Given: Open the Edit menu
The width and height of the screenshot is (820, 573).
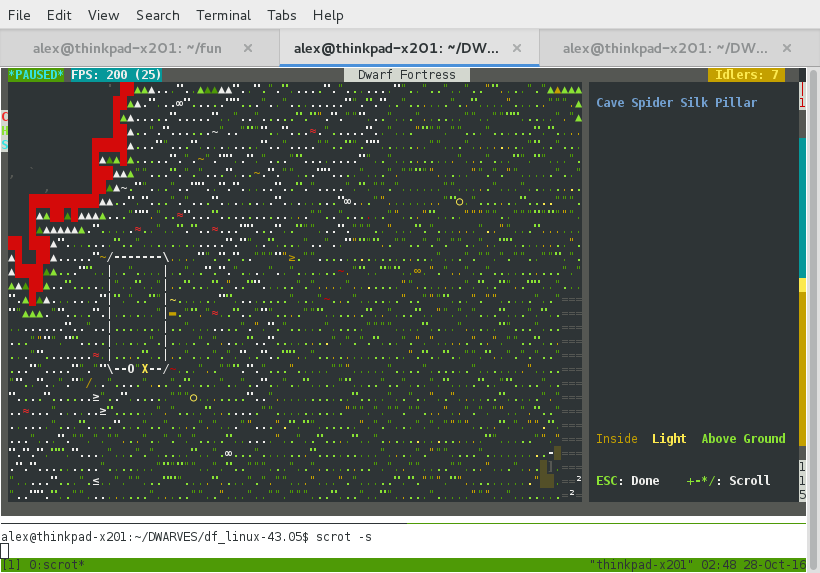Looking at the screenshot, I should [59, 15].
